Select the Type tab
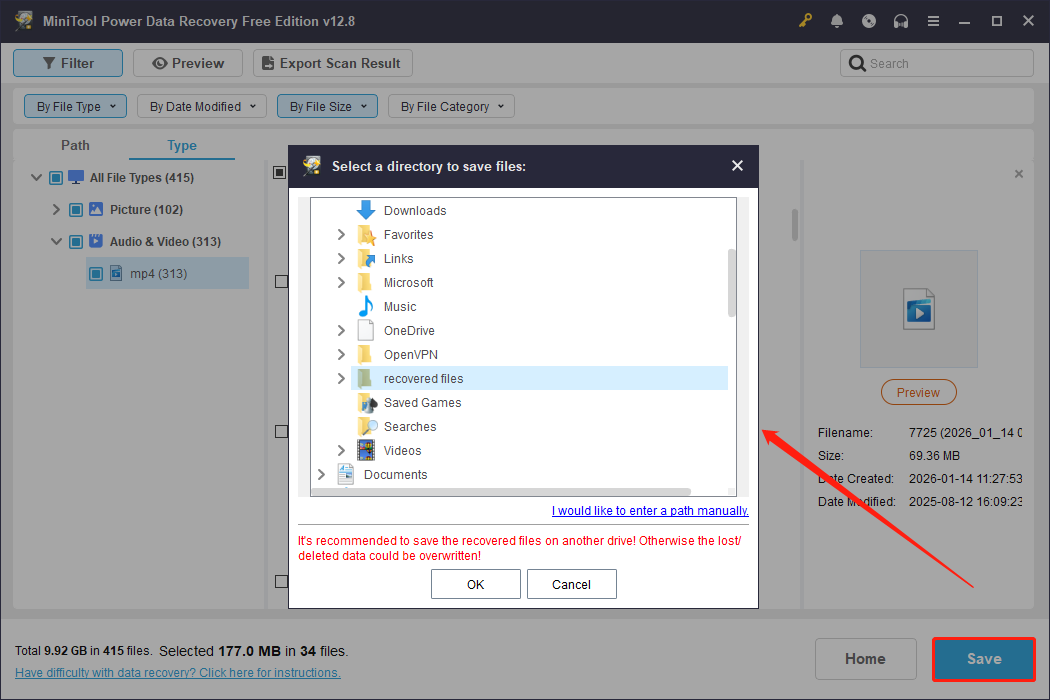Screen dimensions: 1050x700 click(x=181, y=145)
